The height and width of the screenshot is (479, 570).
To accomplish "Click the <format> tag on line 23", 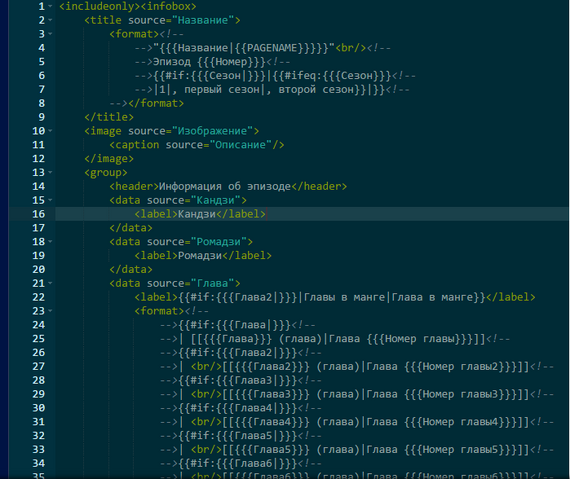I will [159, 311].
